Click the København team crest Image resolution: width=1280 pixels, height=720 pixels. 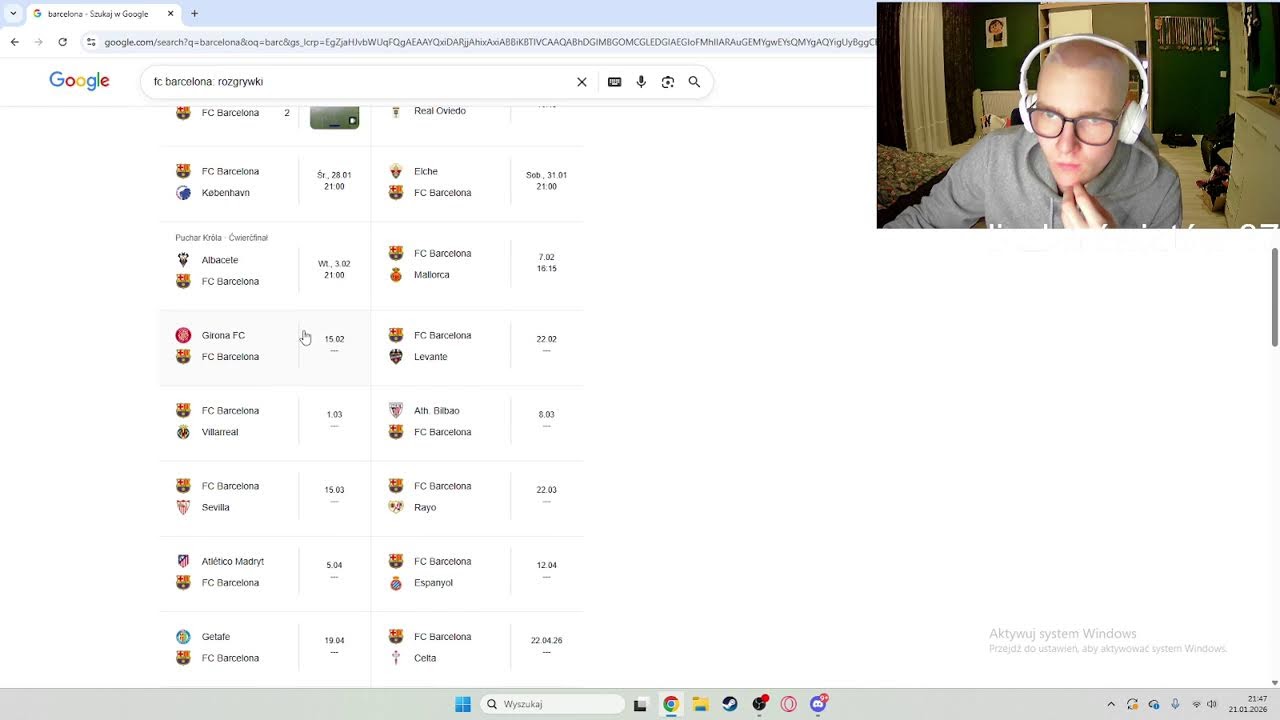183,193
